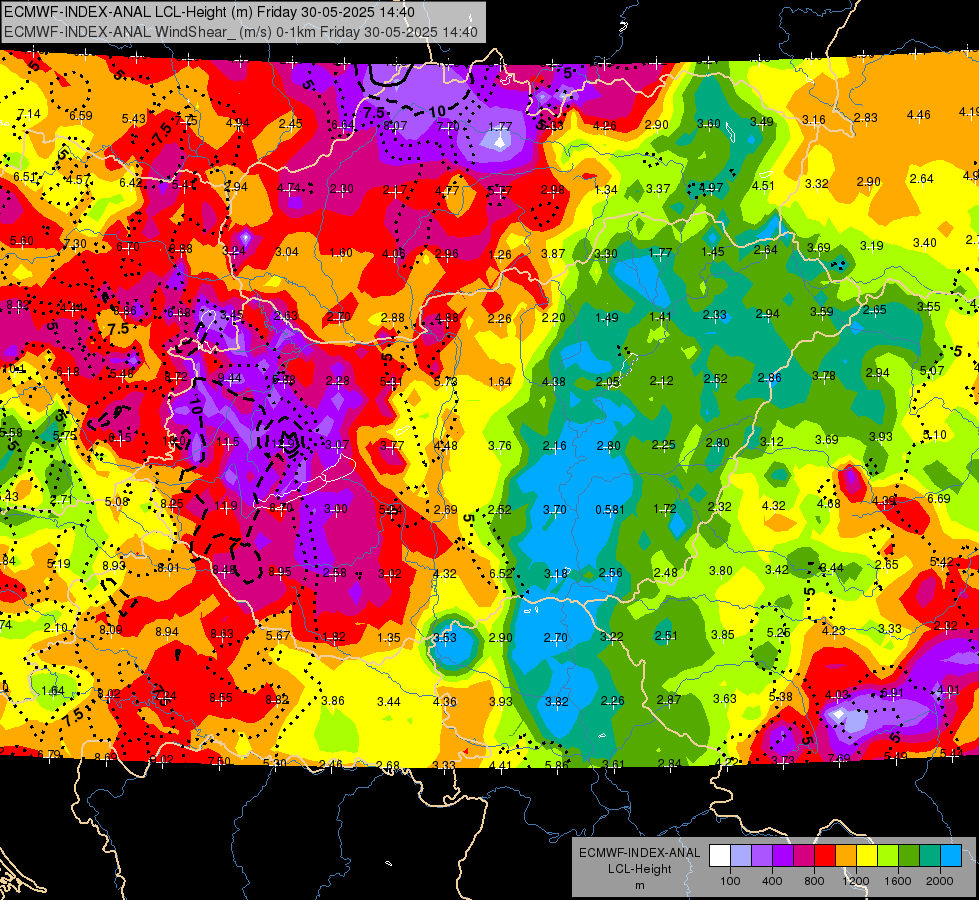Viewport: 979px width, 900px height.
Task: Click the teal legend swatch
Action: click(930, 855)
